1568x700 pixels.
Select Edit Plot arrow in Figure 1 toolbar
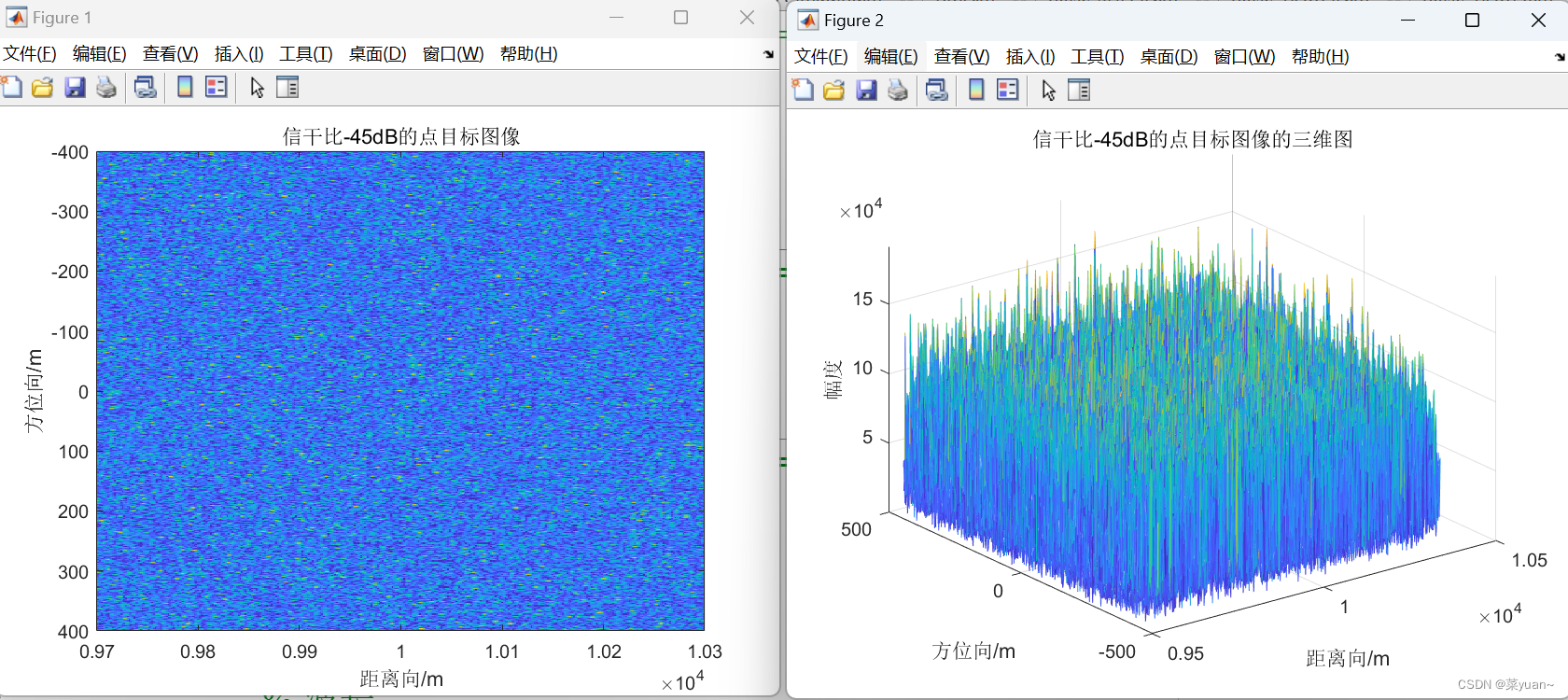click(257, 88)
